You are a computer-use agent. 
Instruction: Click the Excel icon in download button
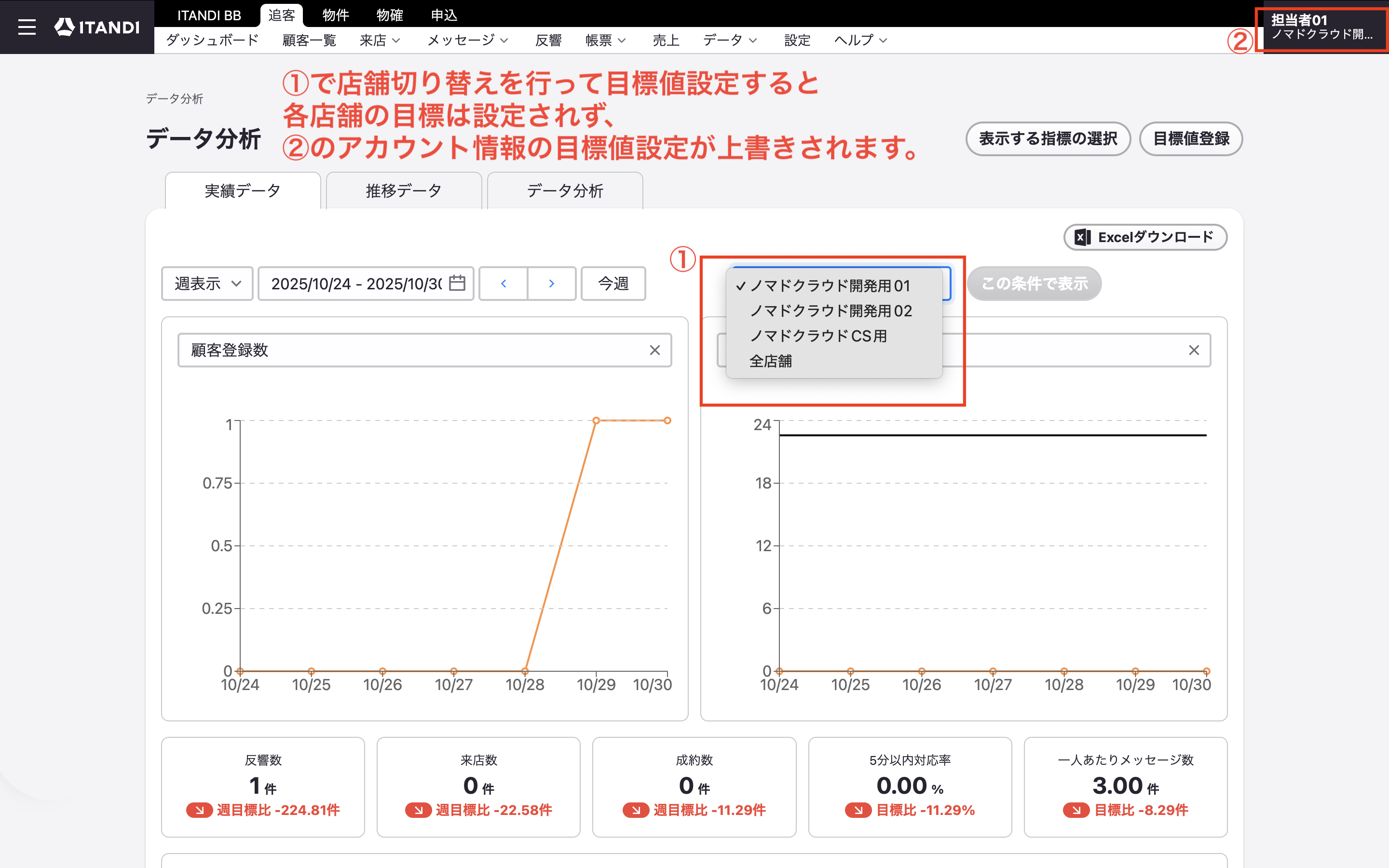click(x=1082, y=237)
